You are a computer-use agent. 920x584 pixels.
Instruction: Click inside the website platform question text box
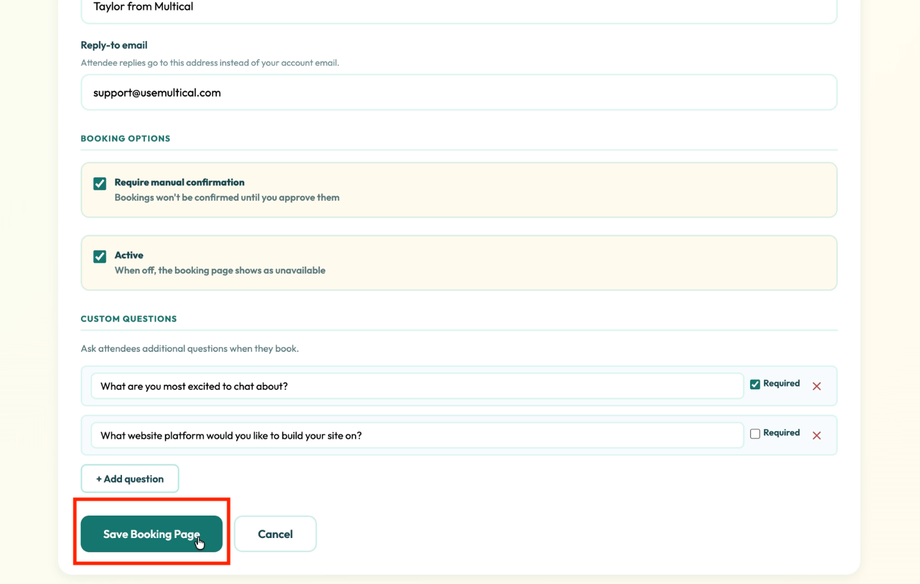(400, 435)
